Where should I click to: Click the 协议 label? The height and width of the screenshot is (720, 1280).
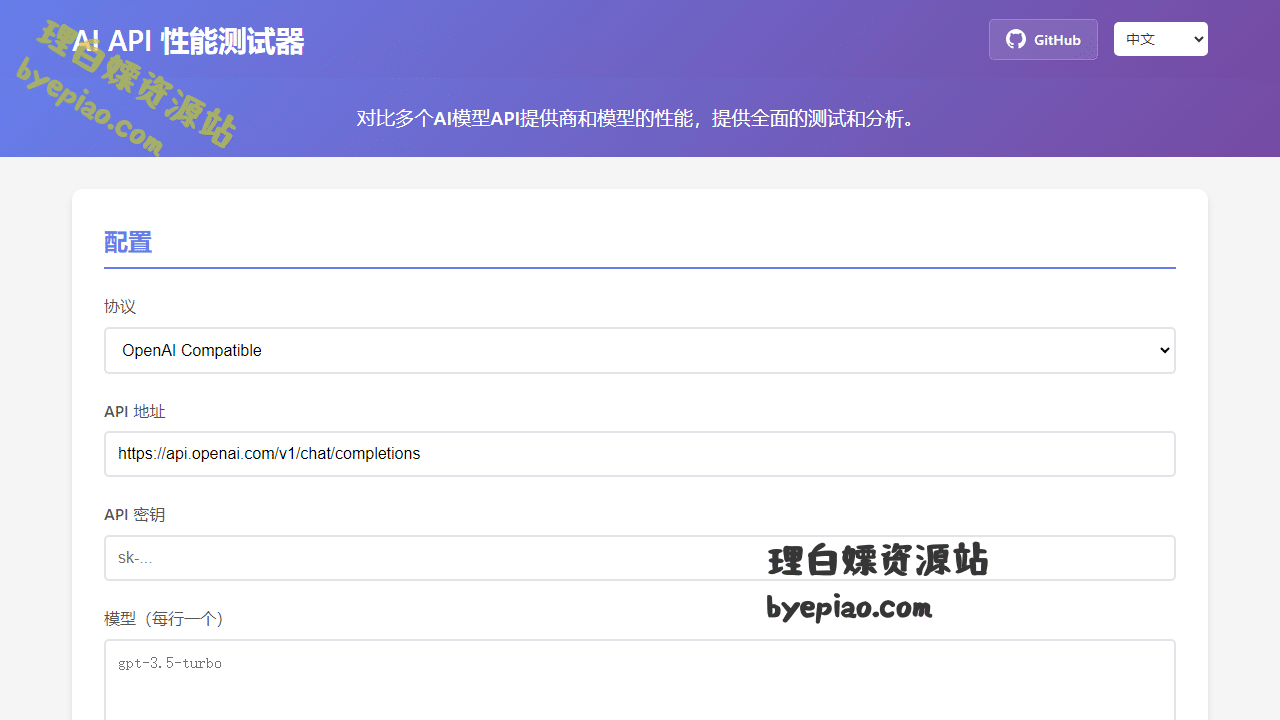coord(120,307)
